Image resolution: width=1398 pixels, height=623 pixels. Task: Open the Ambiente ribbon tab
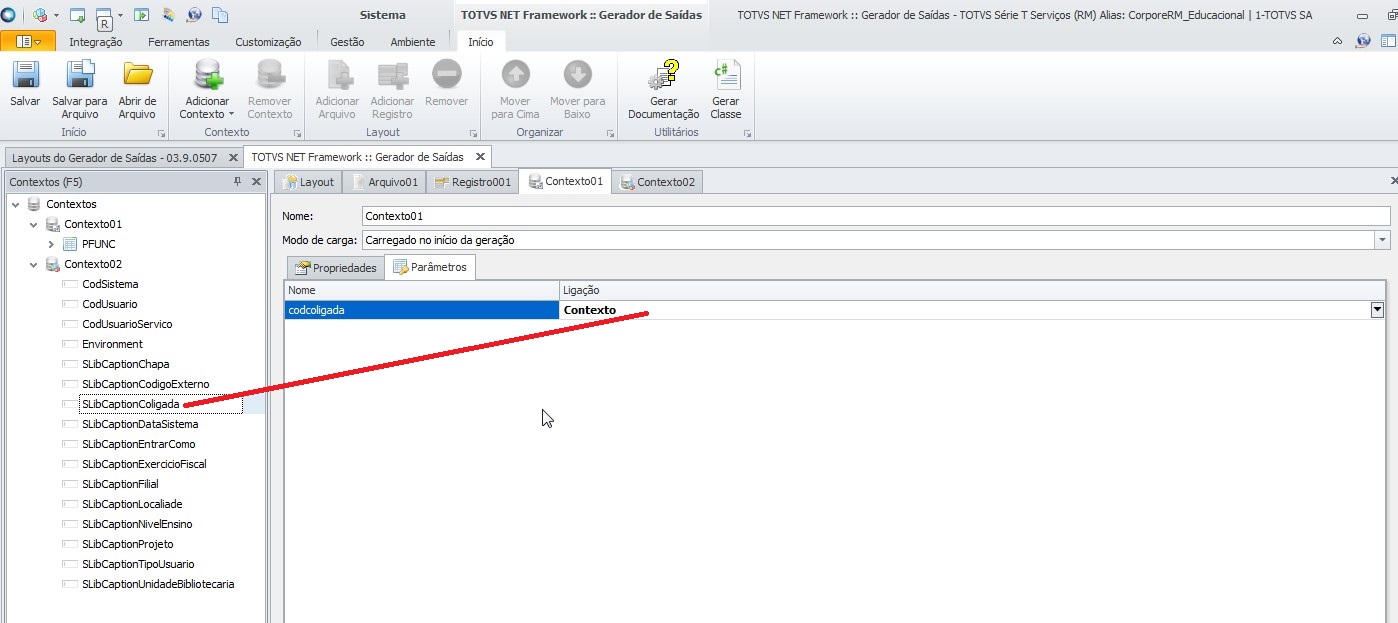413,42
